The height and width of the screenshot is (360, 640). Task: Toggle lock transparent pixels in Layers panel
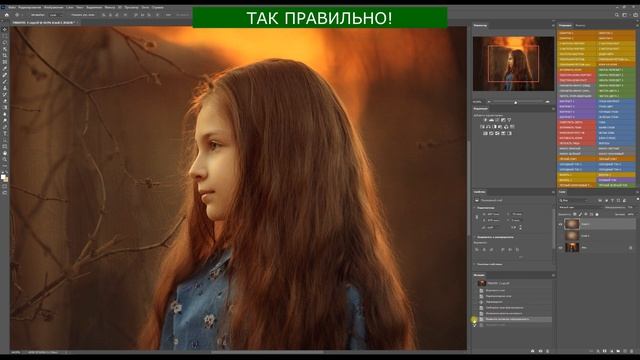pos(575,214)
